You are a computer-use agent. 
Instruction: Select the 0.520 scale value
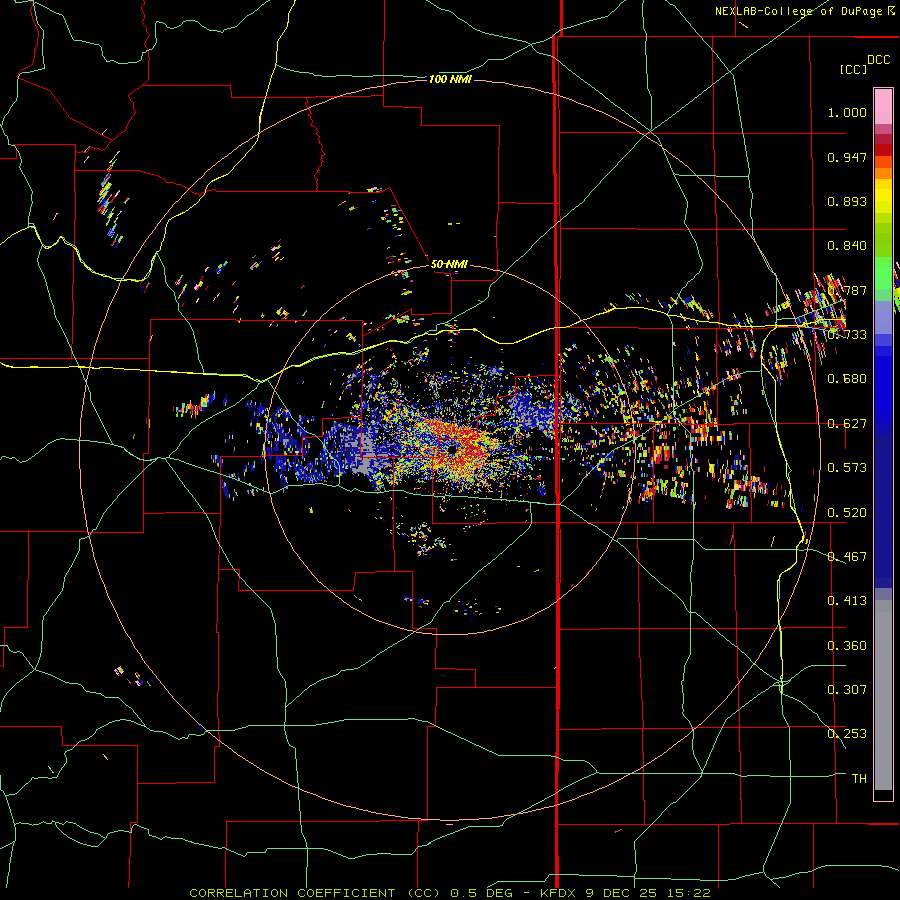(847, 513)
